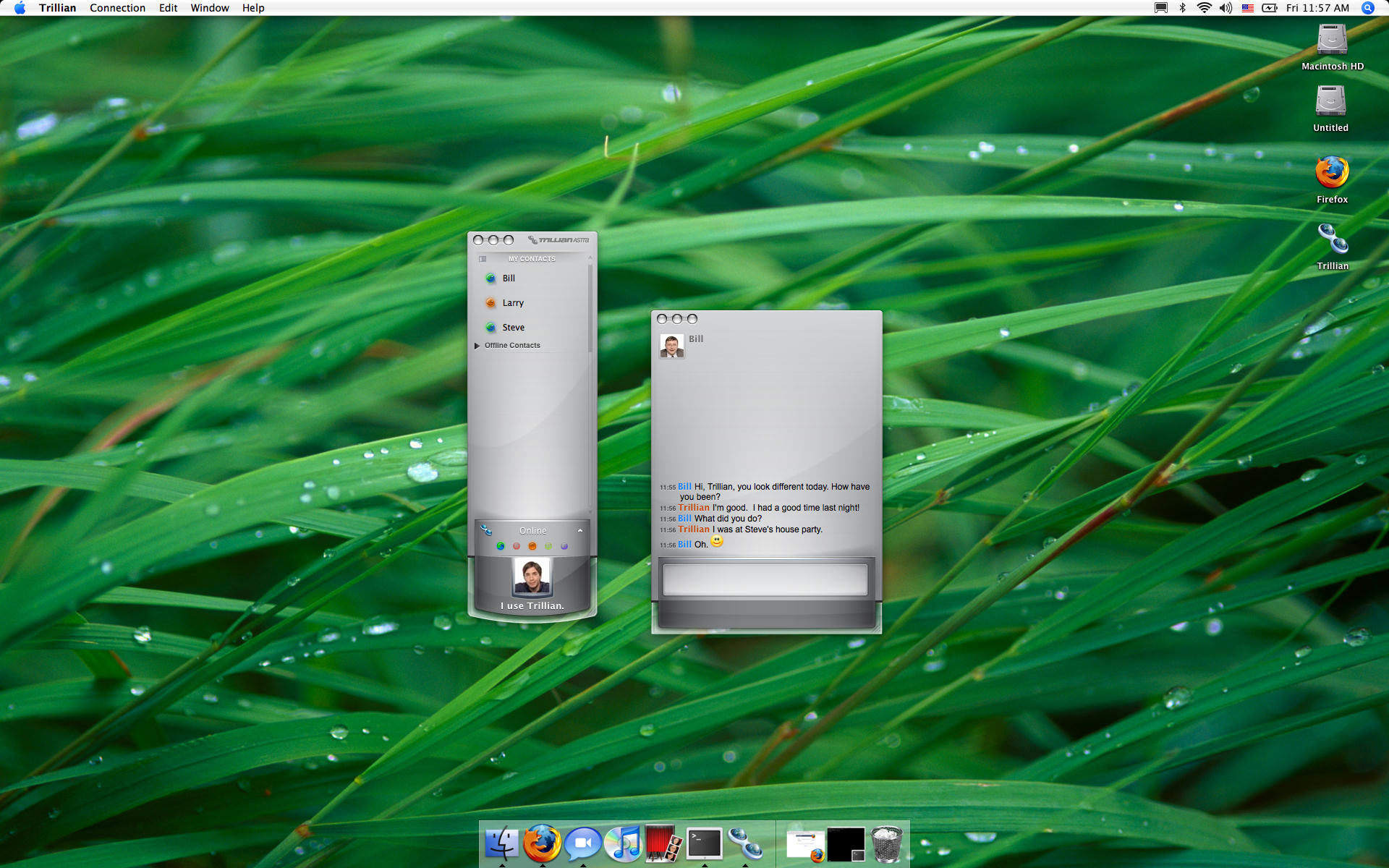Open the Connection menu
1389x868 pixels.
coord(117,8)
